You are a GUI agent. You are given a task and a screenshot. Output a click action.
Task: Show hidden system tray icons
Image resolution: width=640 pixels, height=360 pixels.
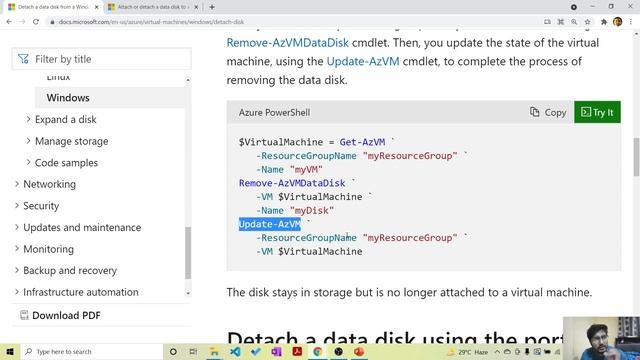pyautogui.click(x=497, y=352)
